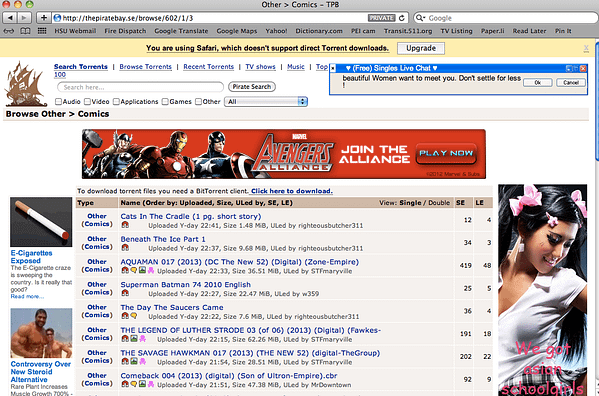Screen dimensions: 599x396
Task: Expand the Google search magnifier dropdown
Action: [x=420, y=18]
